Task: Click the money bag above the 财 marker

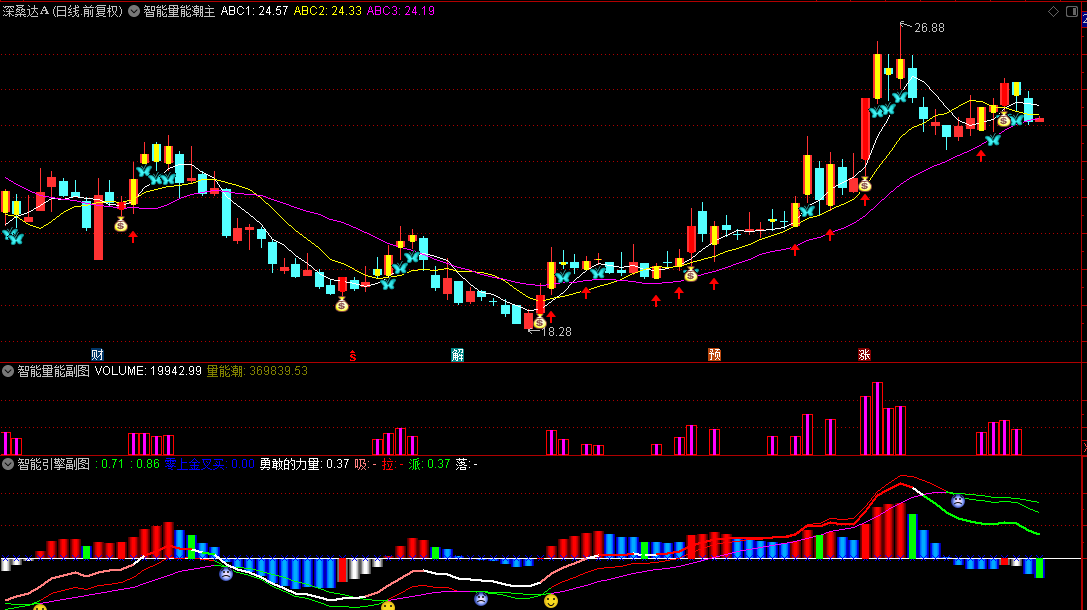Action: (121, 224)
